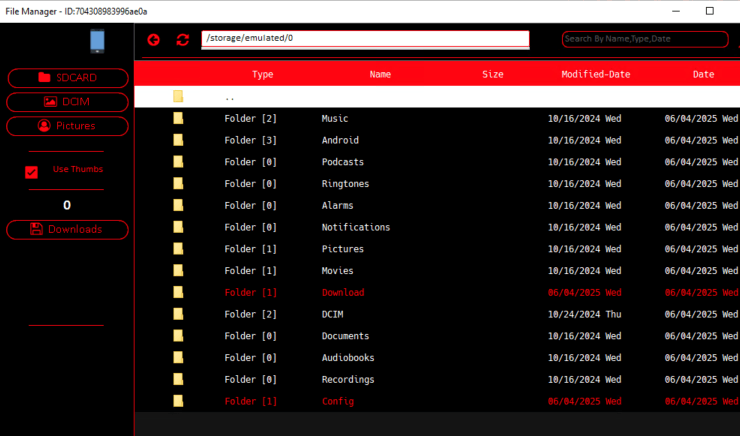Viewport: 740px width, 436px height.
Task: Click the back arrow icon
Action: [x=153, y=40]
